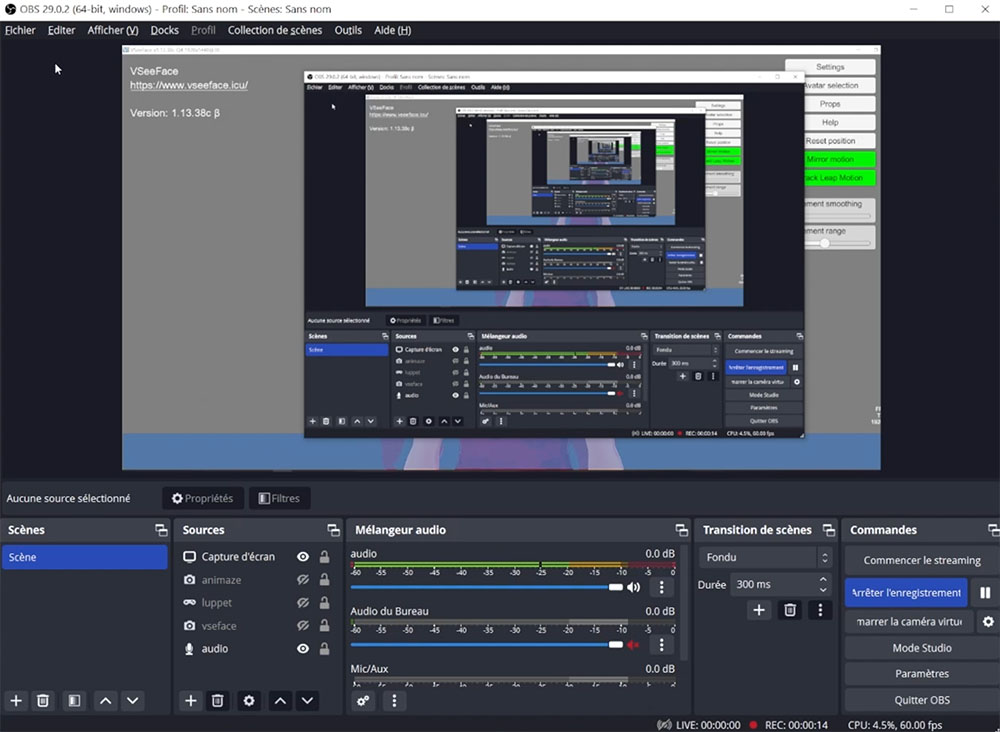Pause the recording
The height and width of the screenshot is (732, 1000).
(x=985, y=592)
